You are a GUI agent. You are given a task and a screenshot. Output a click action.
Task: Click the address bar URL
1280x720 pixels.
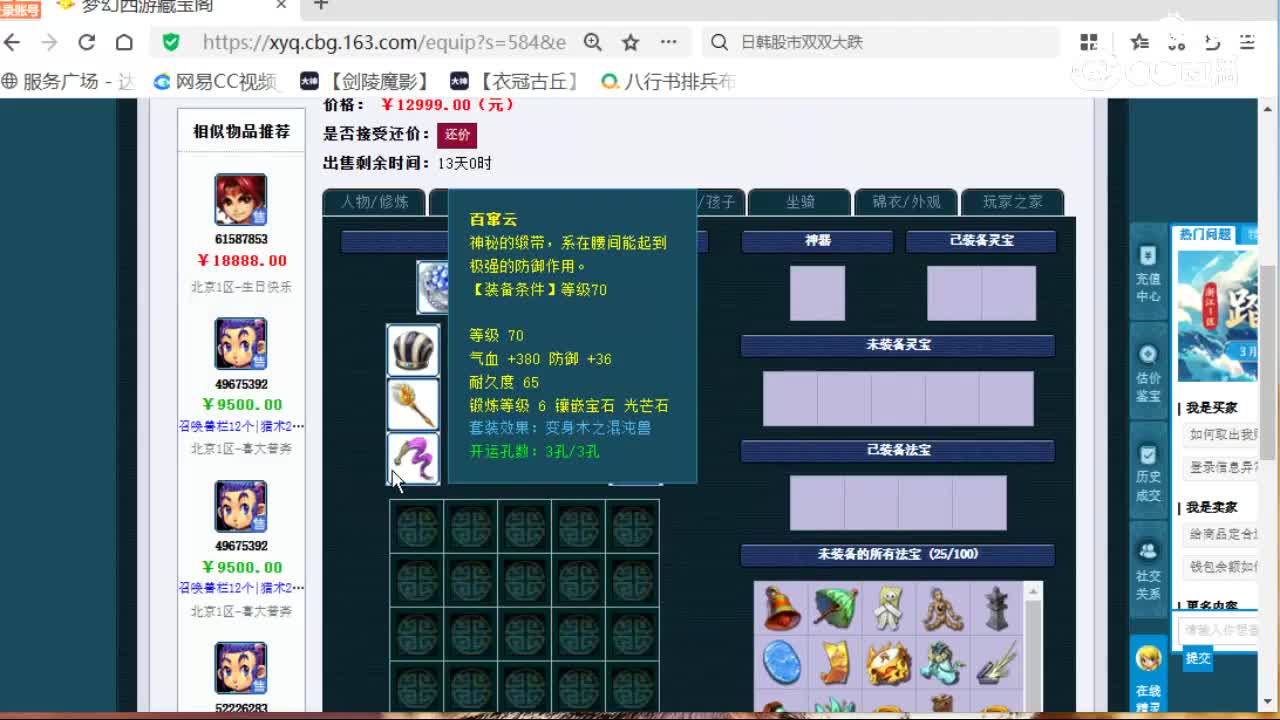384,42
